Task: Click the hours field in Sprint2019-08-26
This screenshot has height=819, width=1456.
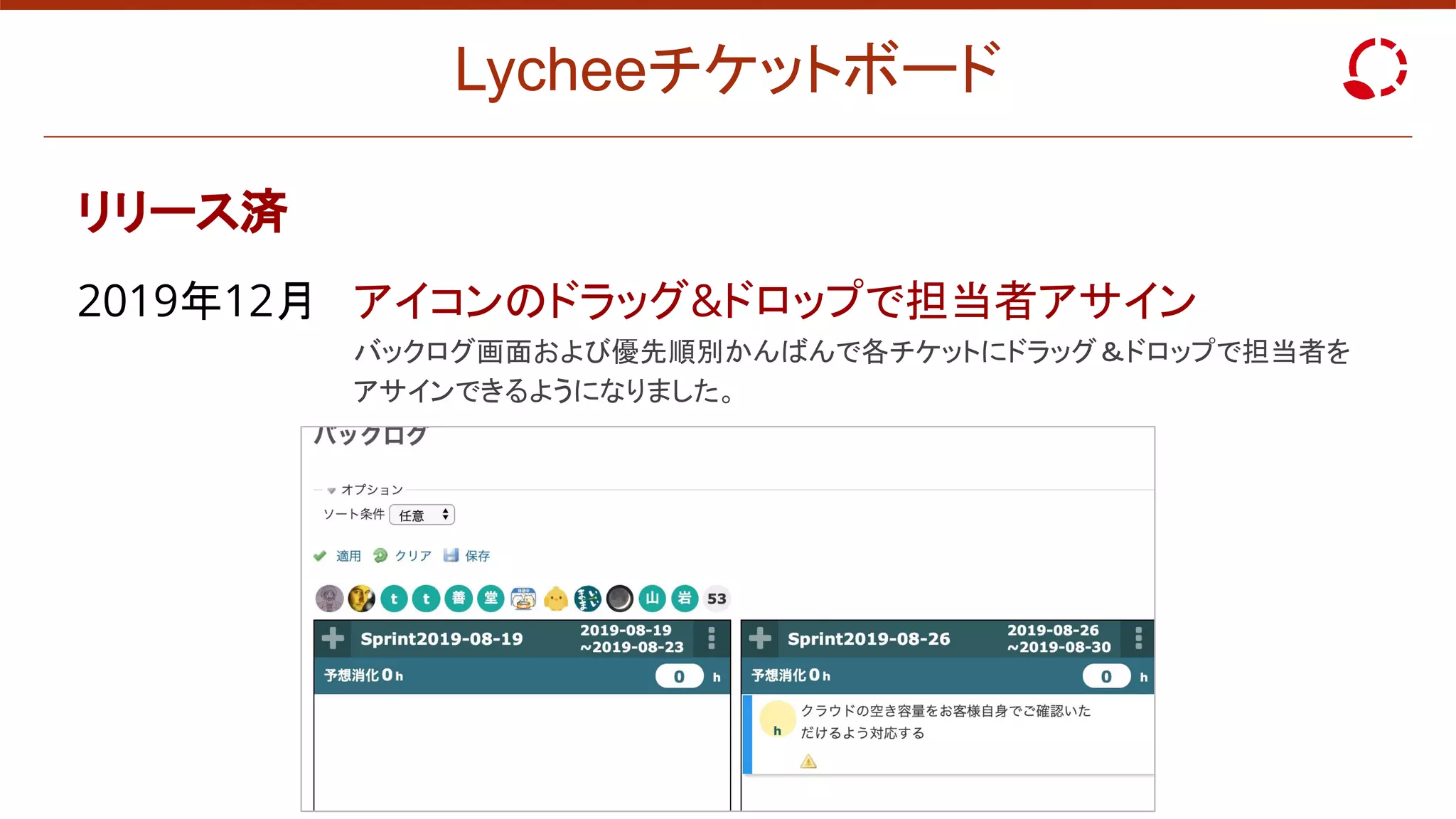Action: (x=1106, y=676)
